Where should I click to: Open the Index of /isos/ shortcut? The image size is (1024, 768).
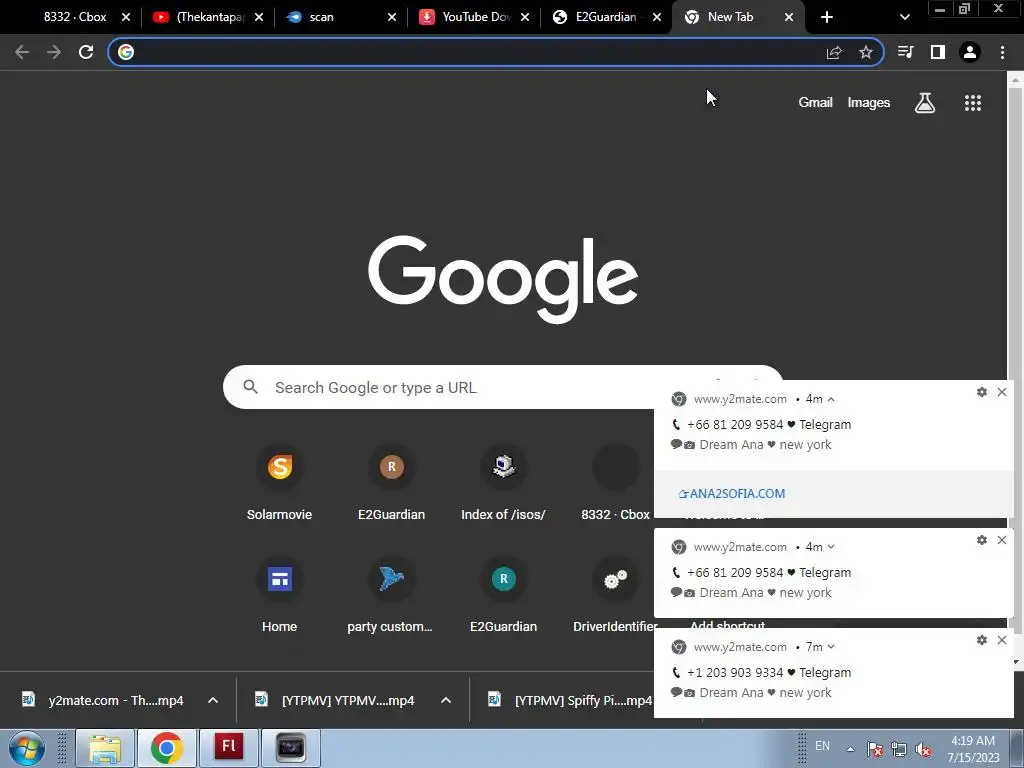point(504,483)
